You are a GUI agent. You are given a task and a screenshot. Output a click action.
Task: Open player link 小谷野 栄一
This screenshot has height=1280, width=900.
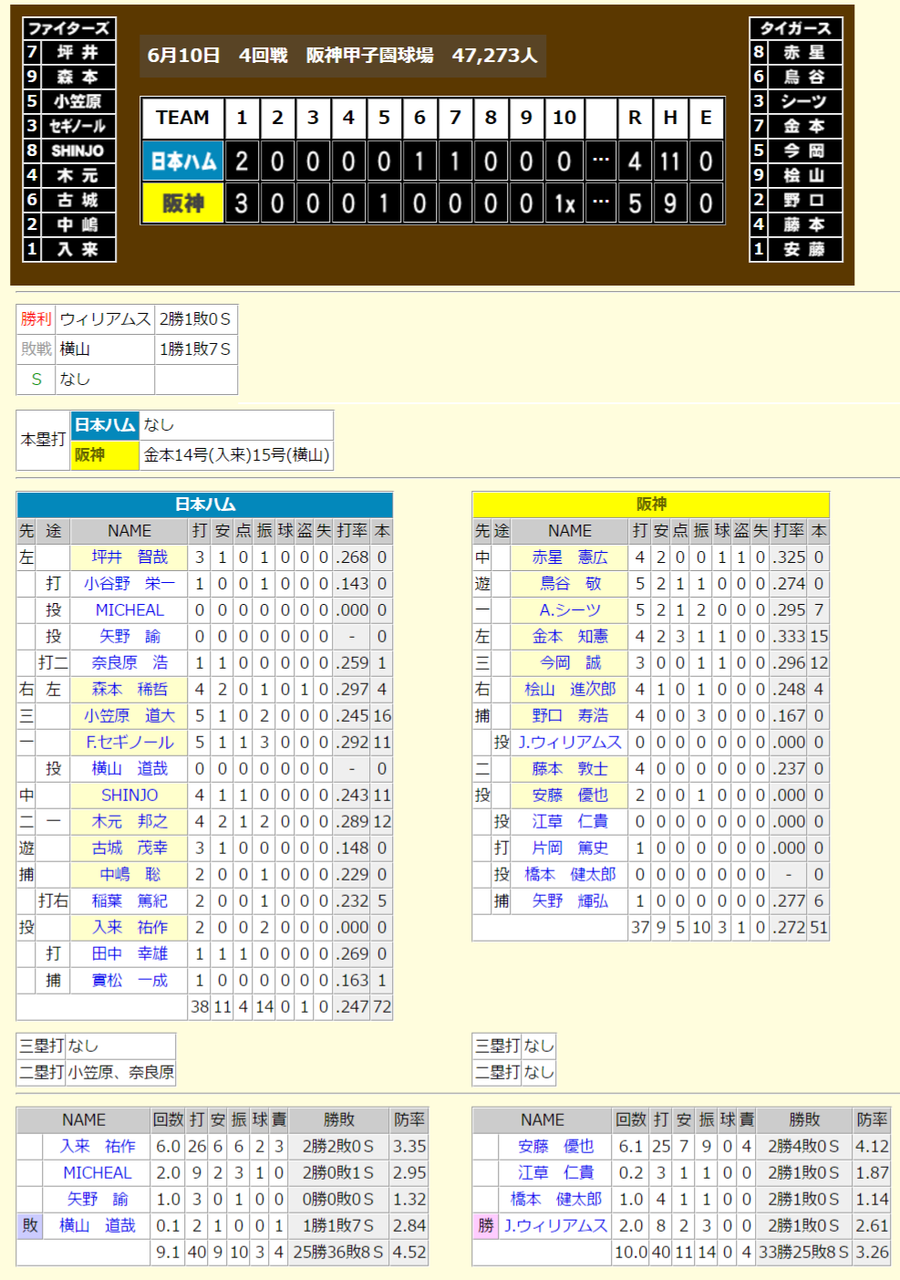pyautogui.click(x=129, y=584)
